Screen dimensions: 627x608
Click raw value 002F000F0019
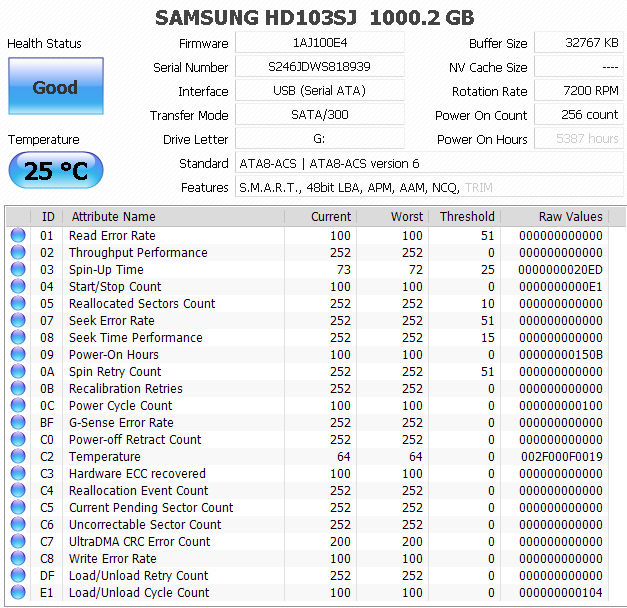(x=561, y=457)
